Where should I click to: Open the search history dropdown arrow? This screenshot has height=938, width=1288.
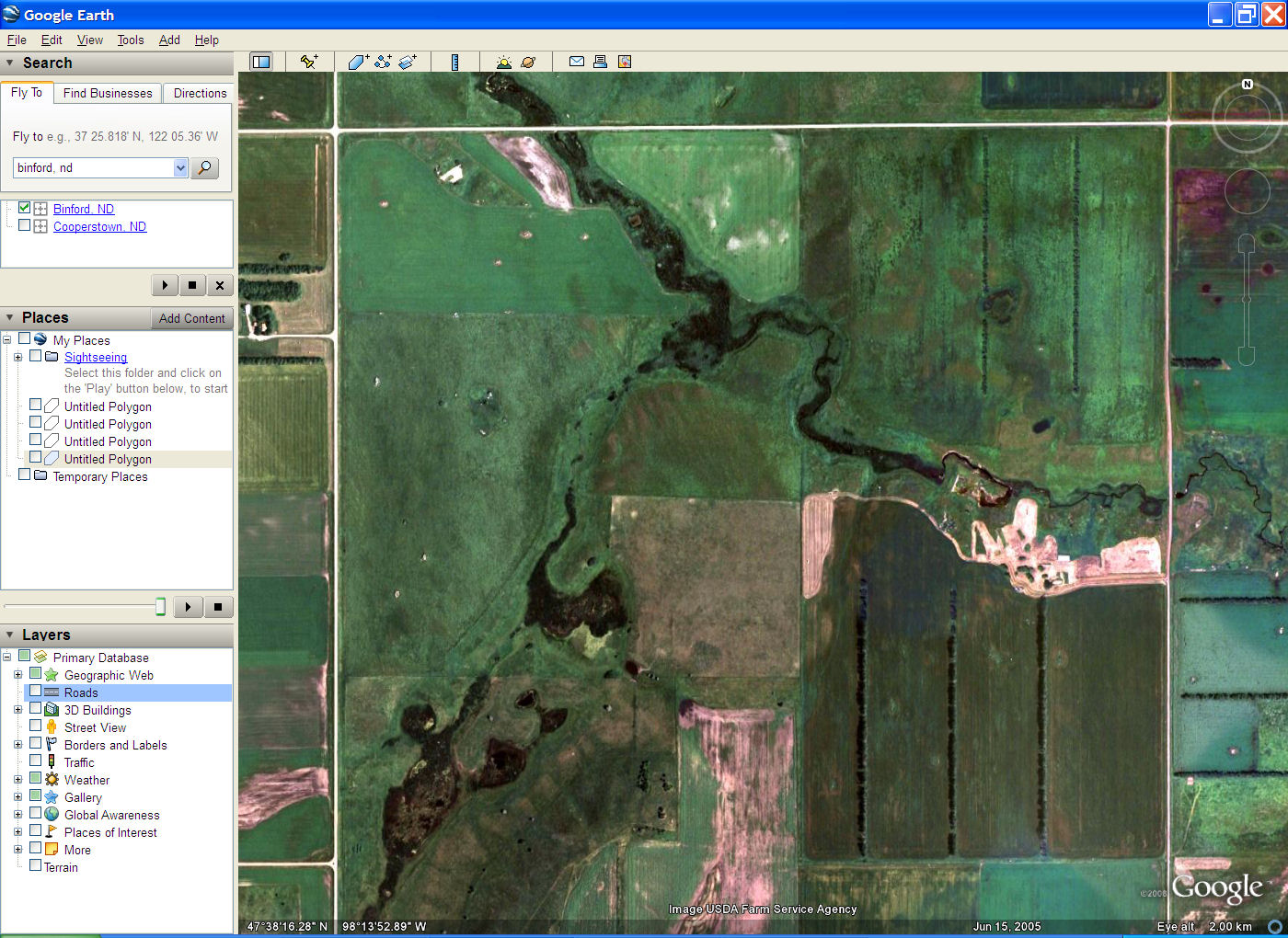pyautogui.click(x=180, y=167)
